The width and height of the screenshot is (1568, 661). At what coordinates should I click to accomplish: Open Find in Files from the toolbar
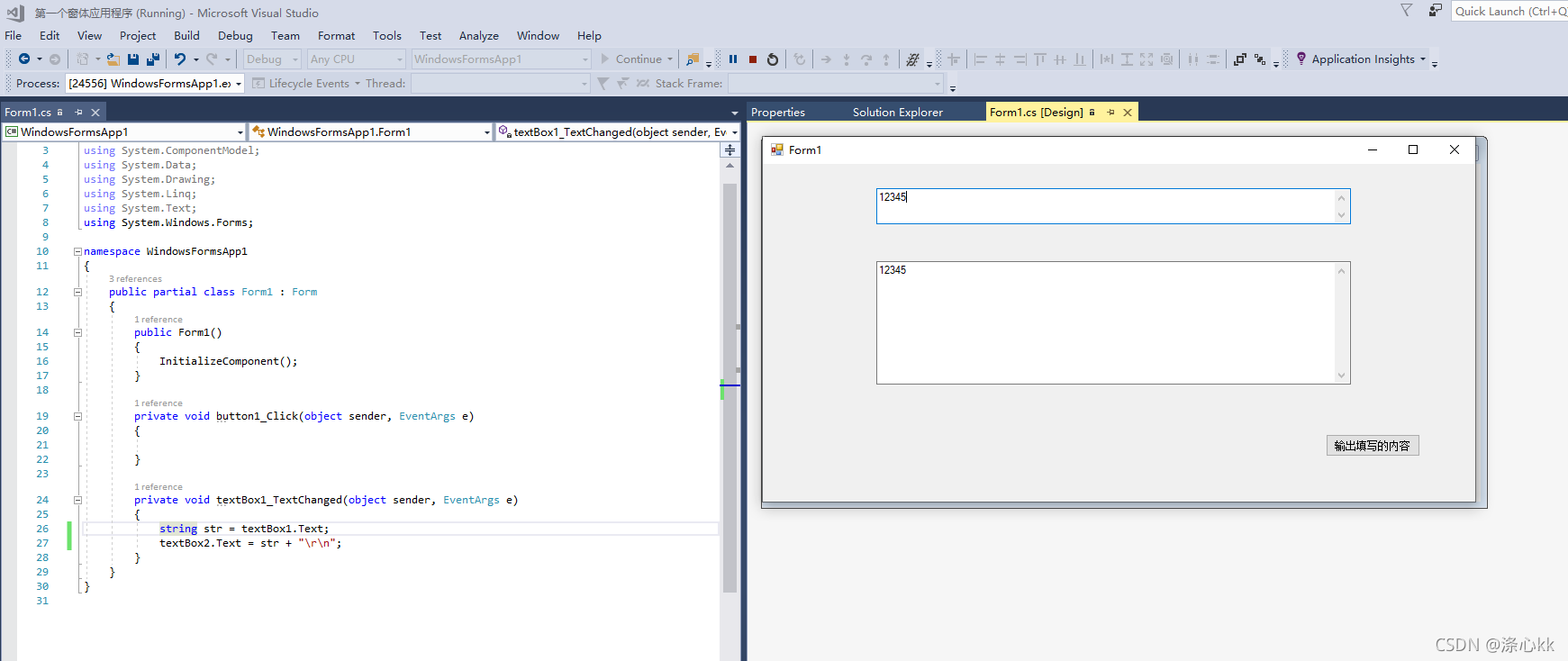(693, 59)
